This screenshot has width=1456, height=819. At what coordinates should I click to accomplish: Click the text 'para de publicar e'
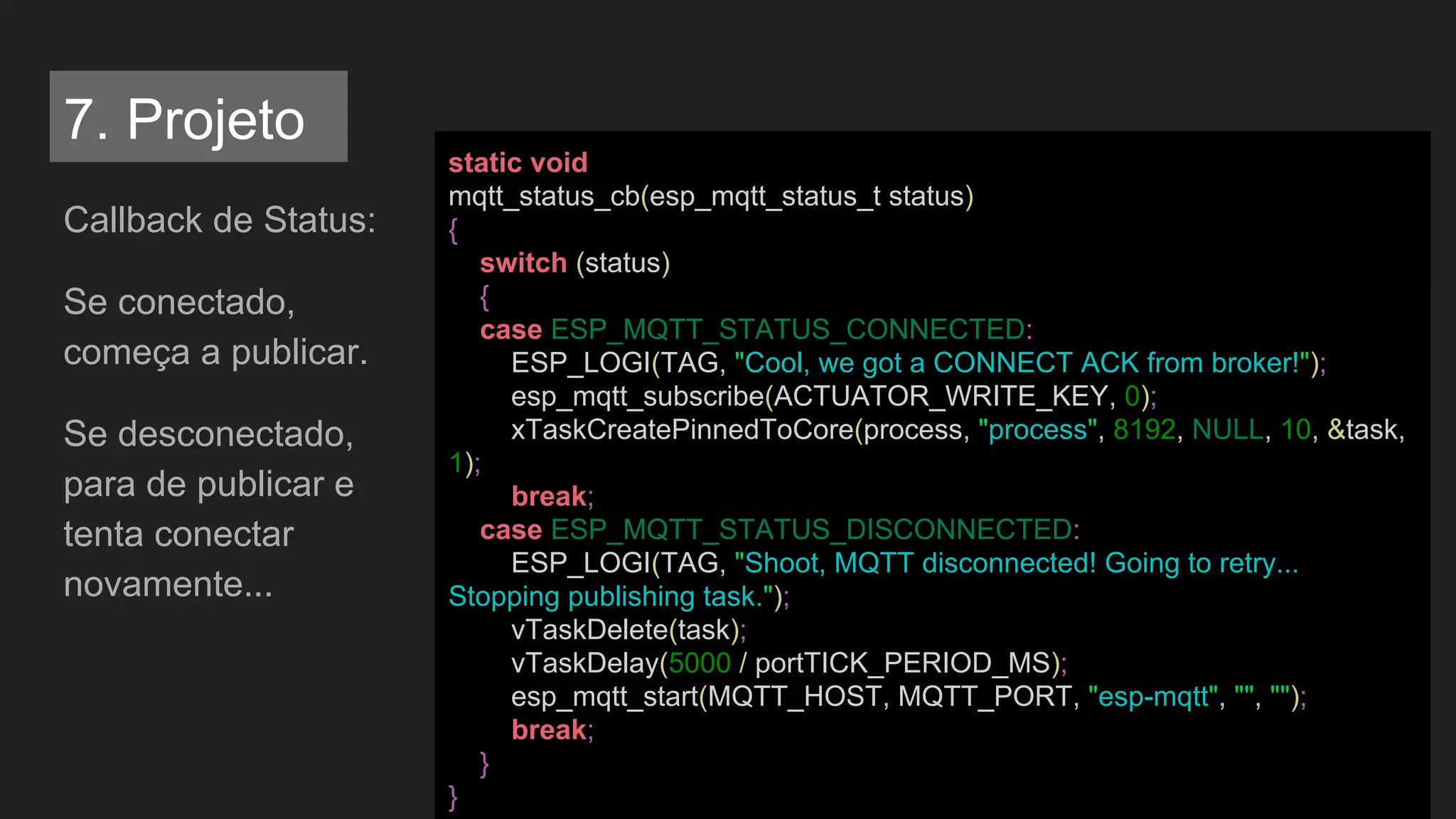[x=208, y=484]
